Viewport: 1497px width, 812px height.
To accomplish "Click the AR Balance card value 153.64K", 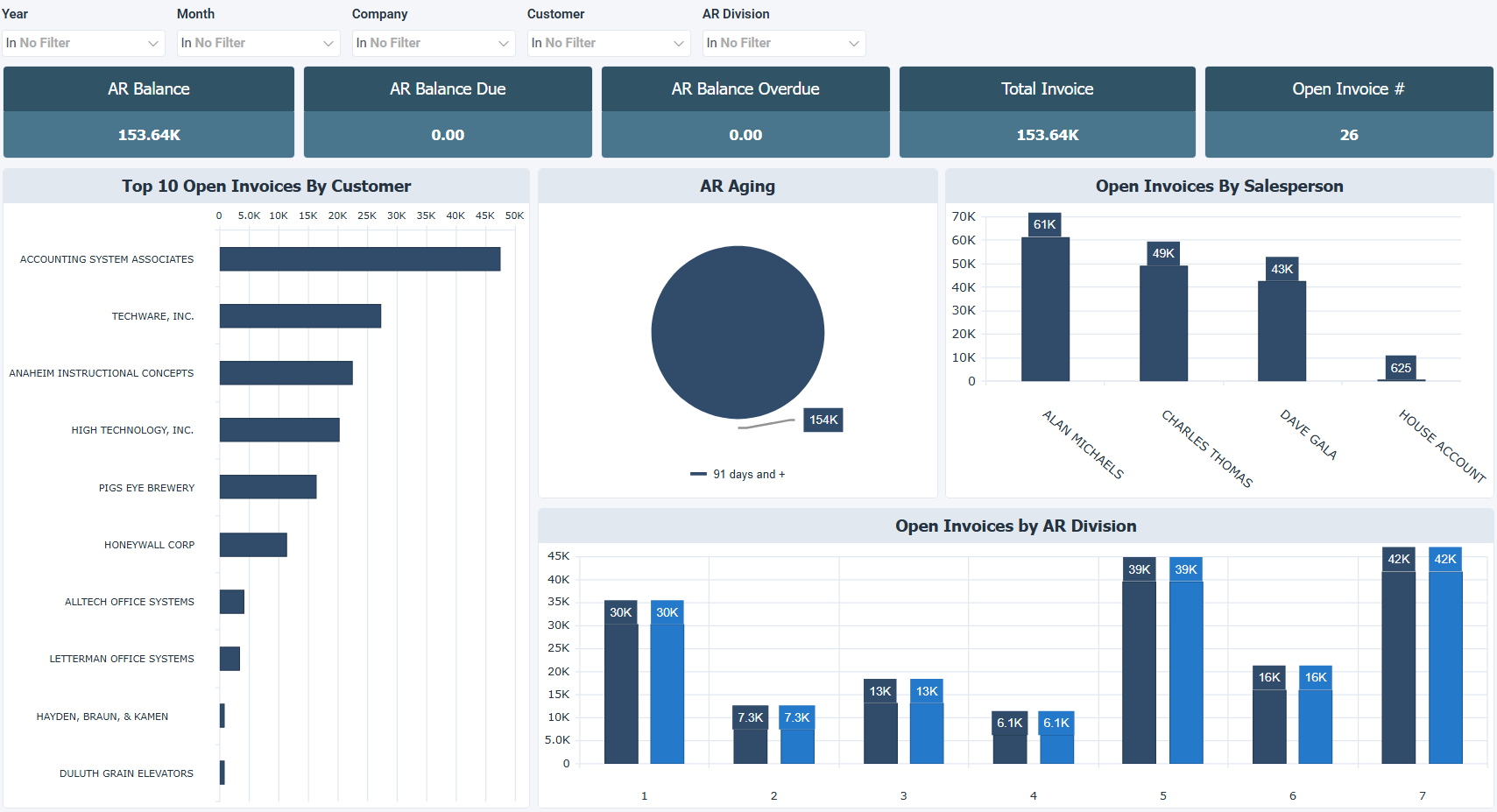I will coord(149,135).
